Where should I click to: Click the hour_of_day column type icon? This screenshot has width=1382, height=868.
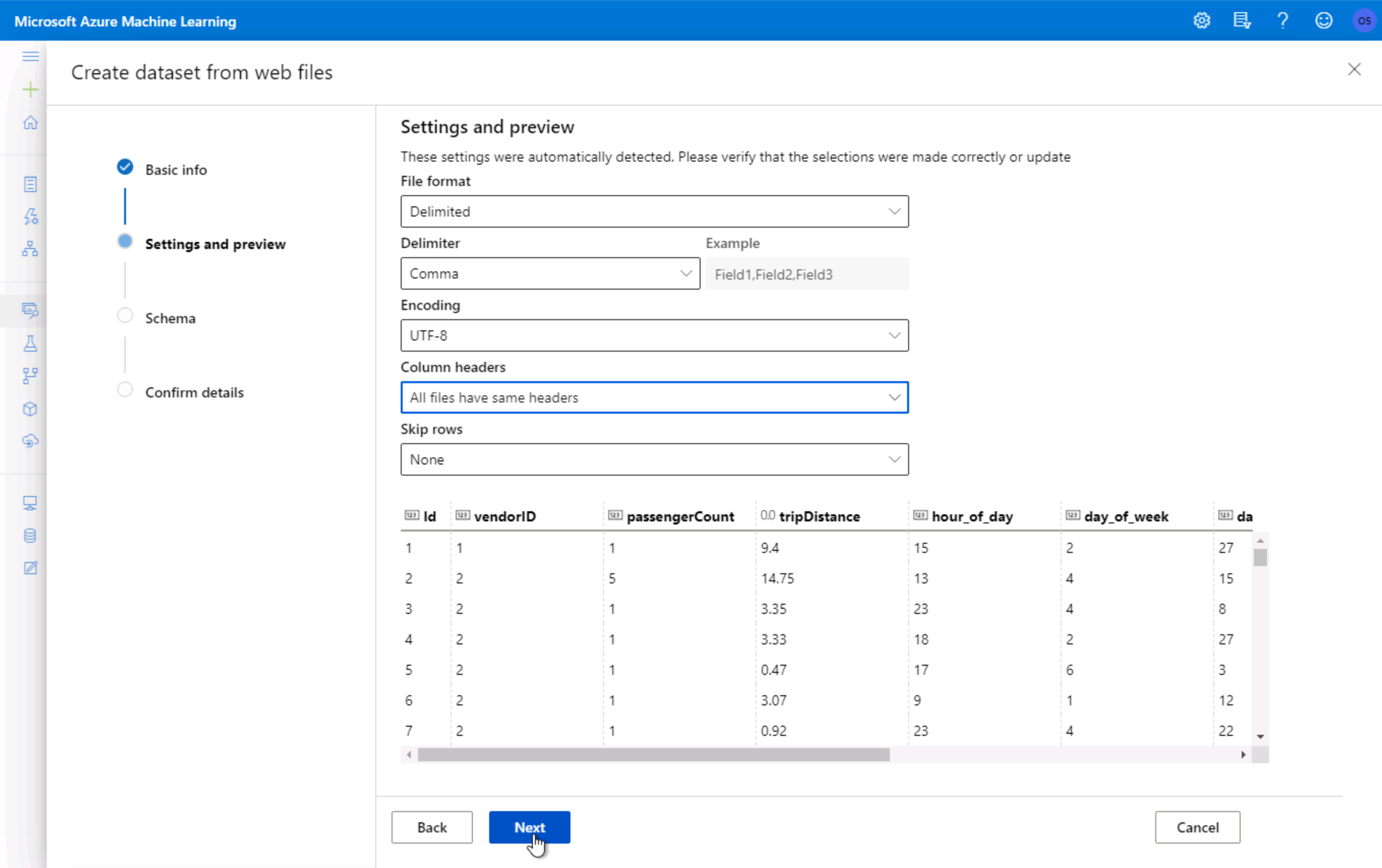[920, 515]
